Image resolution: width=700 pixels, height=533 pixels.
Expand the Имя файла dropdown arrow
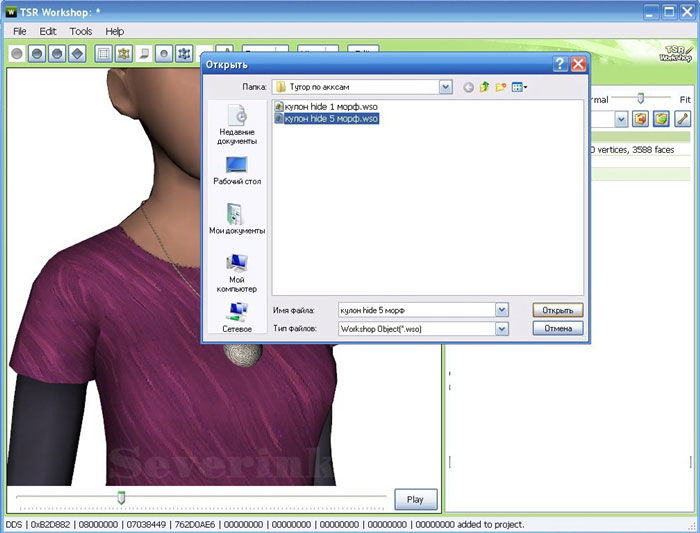pos(501,310)
